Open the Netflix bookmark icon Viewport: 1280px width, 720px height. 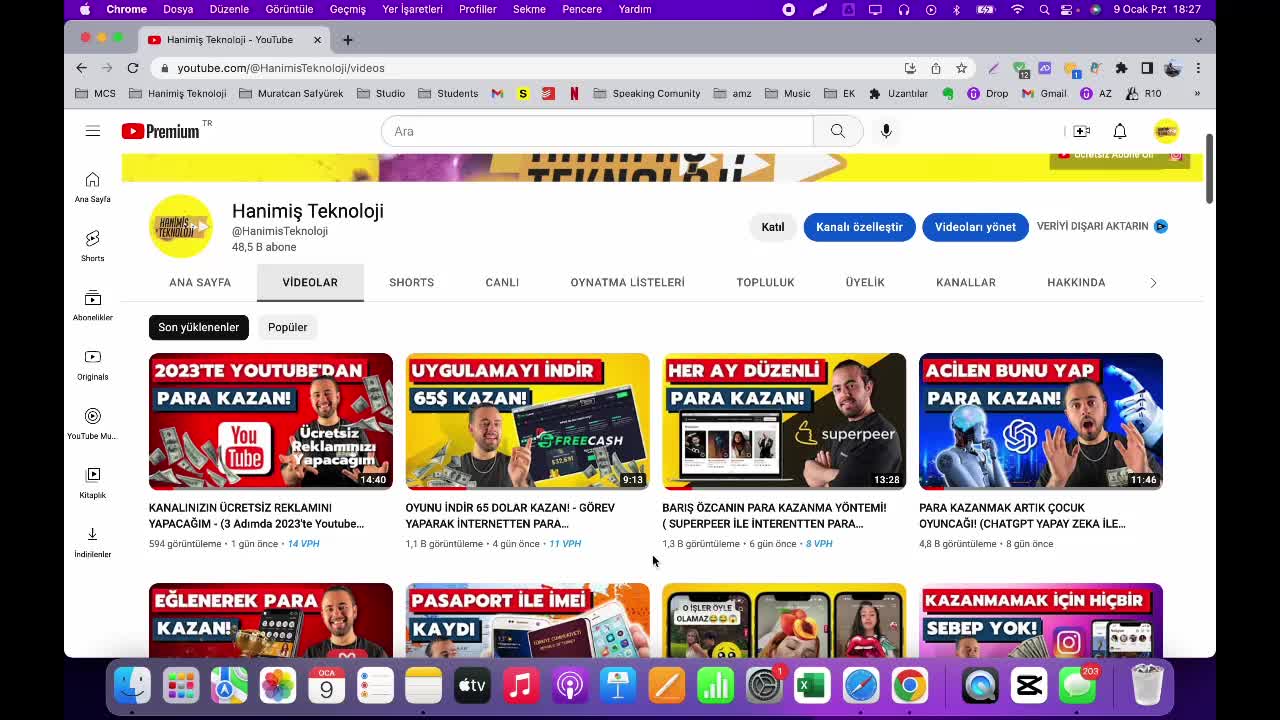574,93
